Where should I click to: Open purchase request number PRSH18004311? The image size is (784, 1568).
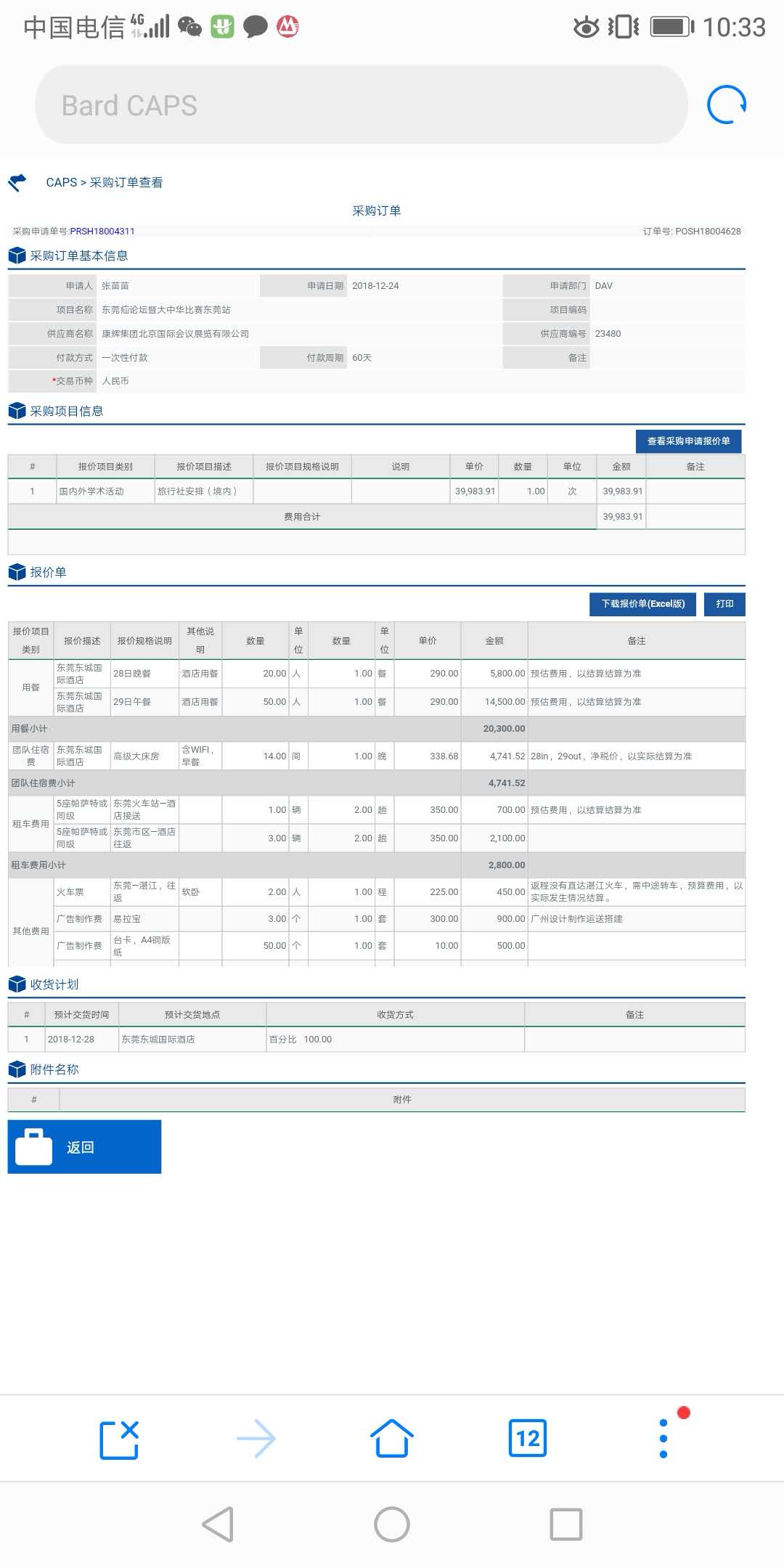[x=102, y=232]
